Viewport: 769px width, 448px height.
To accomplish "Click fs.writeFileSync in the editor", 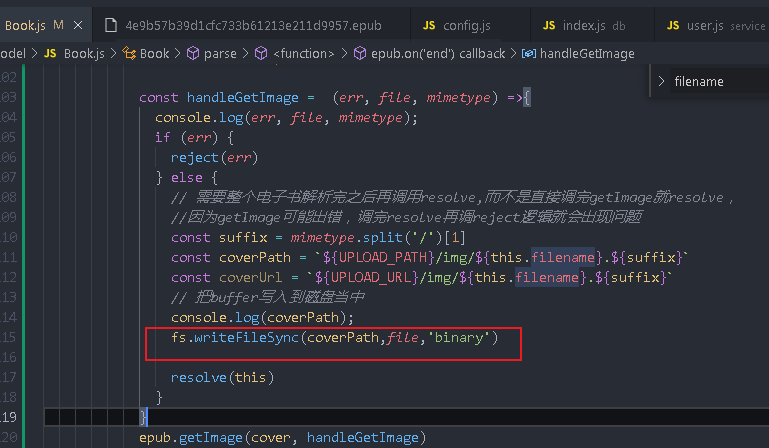I will click(x=234, y=338).
